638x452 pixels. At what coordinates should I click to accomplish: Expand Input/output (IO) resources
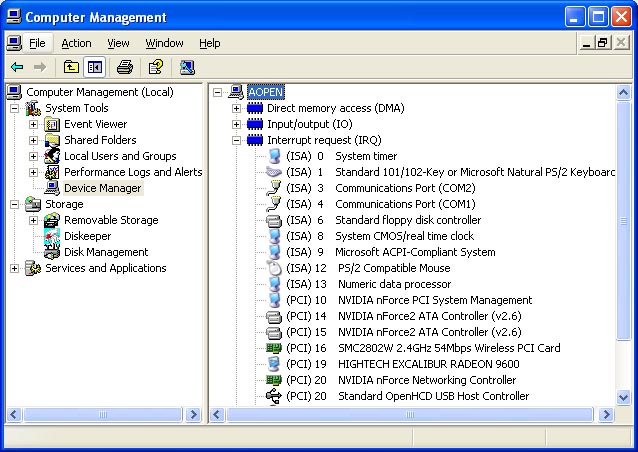coord(236,124)
